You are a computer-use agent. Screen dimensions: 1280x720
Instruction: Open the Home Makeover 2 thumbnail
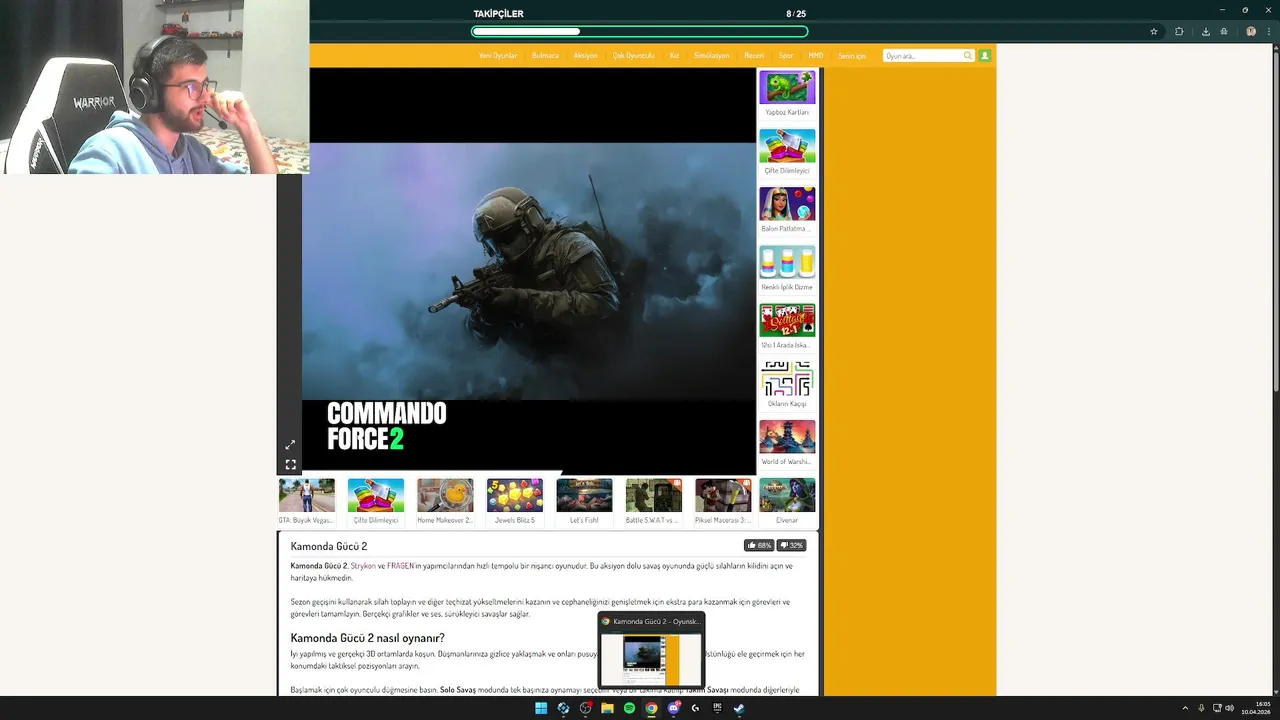(445, 496)
